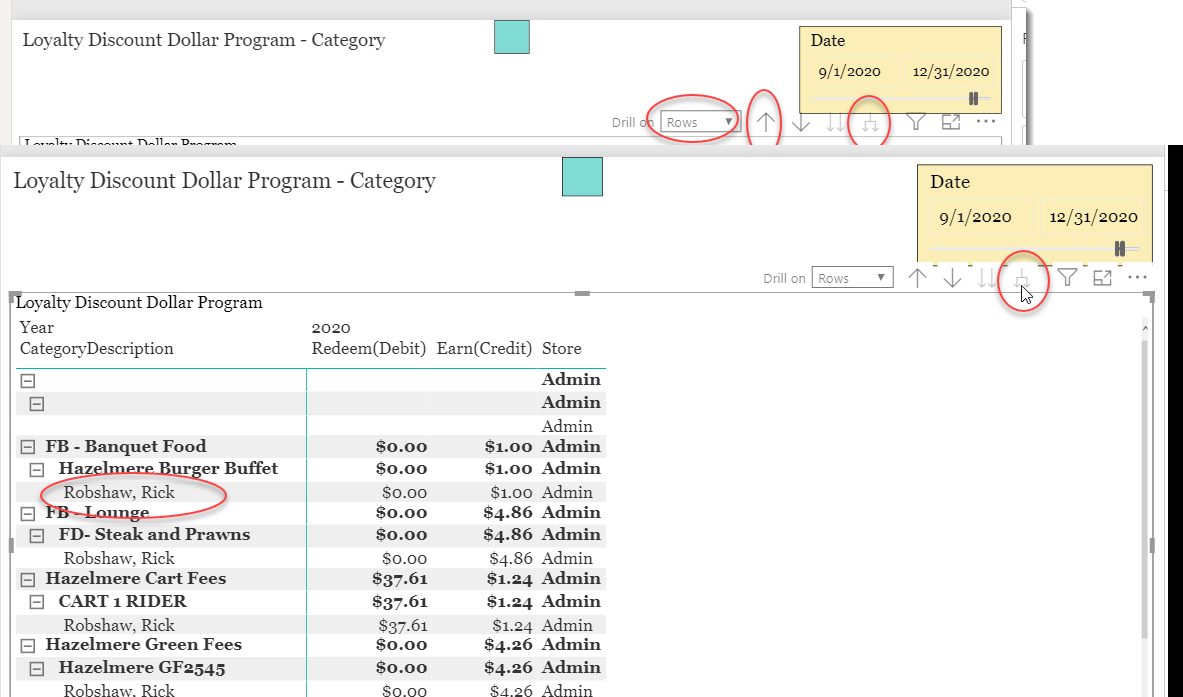The width and height of the screenshot is (1183, 697).
Task: Collapse the first blank category row
Action: click(x=28, y=381)
